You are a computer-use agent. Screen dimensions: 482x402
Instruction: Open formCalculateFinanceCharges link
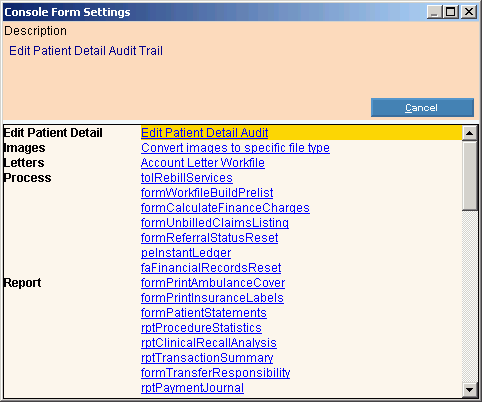coord(225,208)
